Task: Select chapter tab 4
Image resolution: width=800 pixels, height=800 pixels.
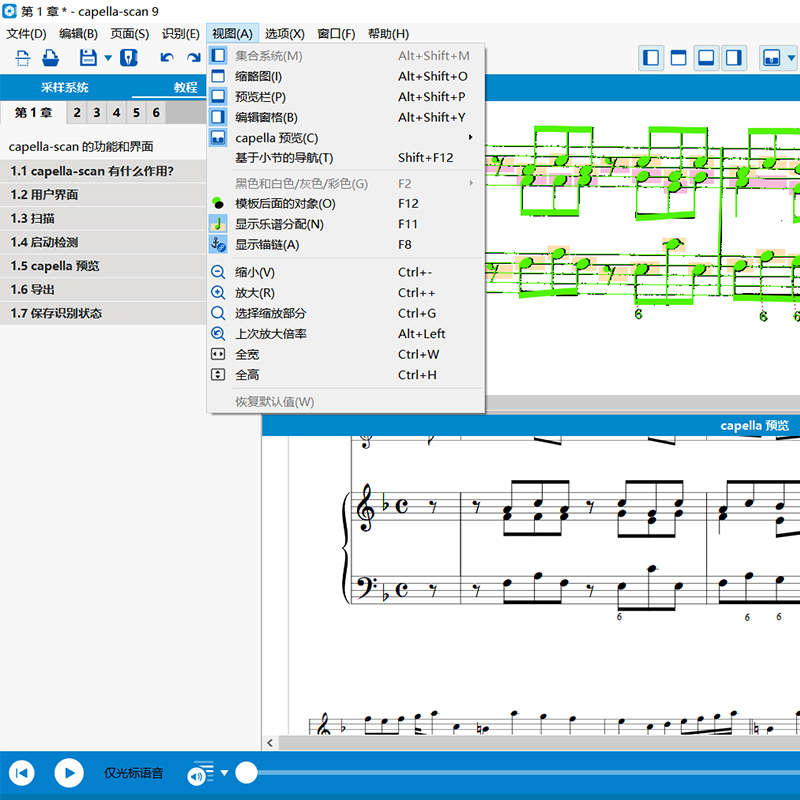Action: pos(116,113)
